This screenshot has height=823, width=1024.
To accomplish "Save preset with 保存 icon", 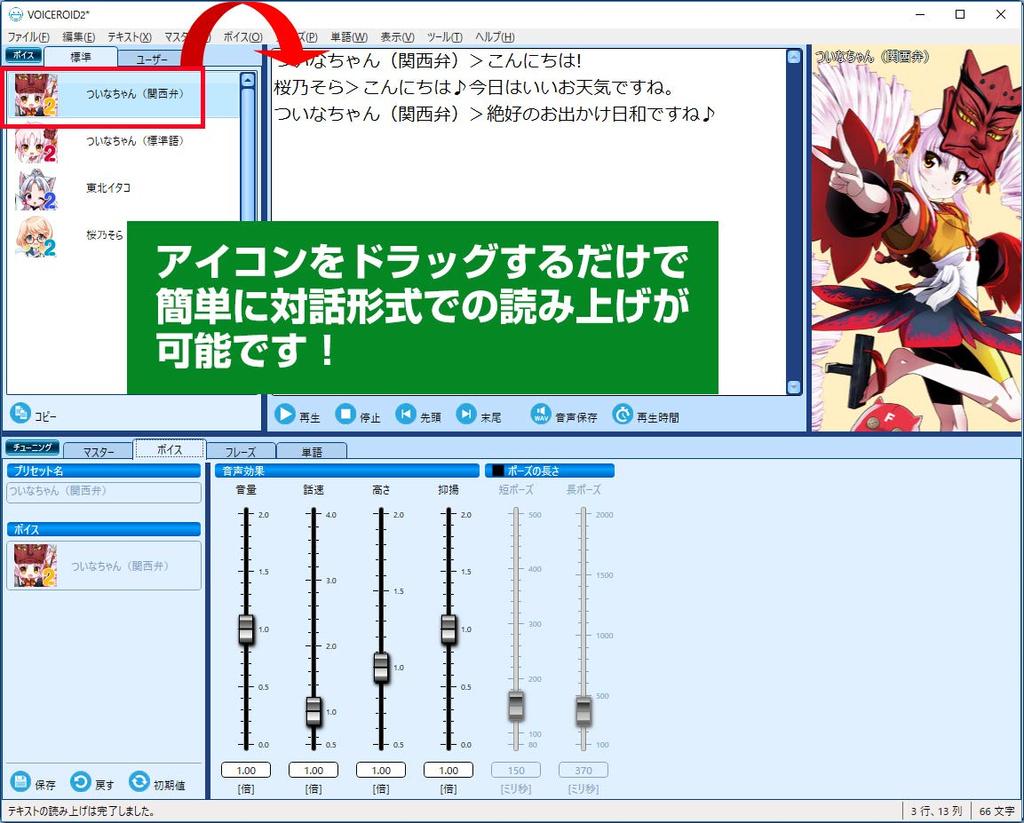I will click(x=20, y=782).
